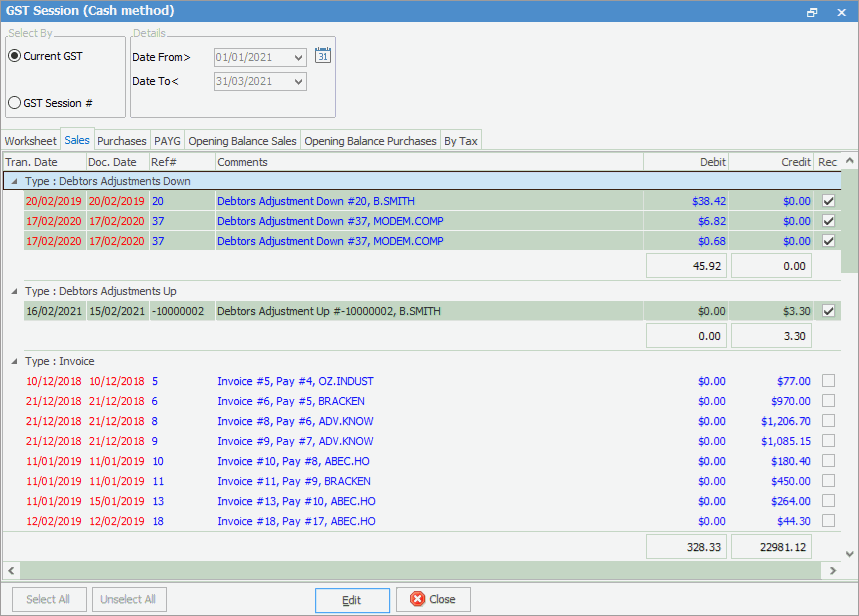The width and height of the screenshot is (859, 616).
Task: Select the GST Session # radio button
Action: click(15, 102)
